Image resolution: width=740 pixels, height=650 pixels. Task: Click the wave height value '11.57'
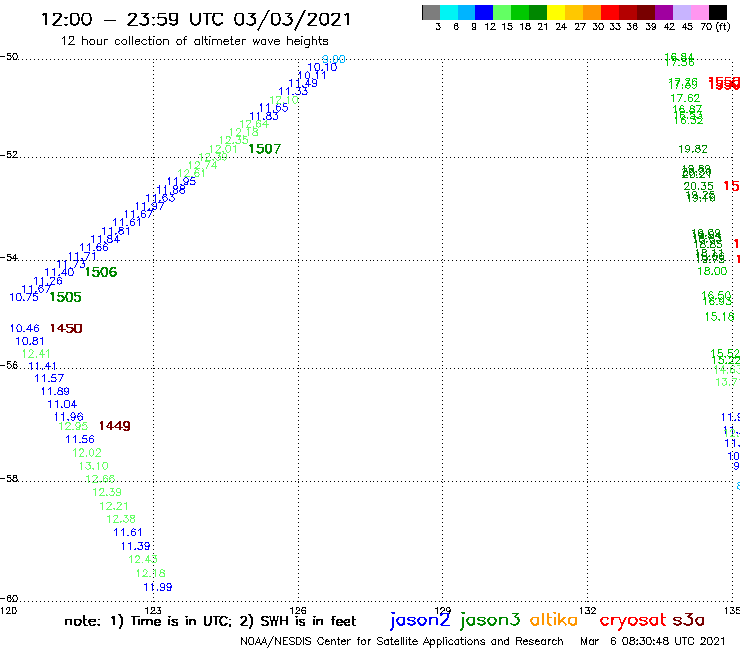pos(49,378)
